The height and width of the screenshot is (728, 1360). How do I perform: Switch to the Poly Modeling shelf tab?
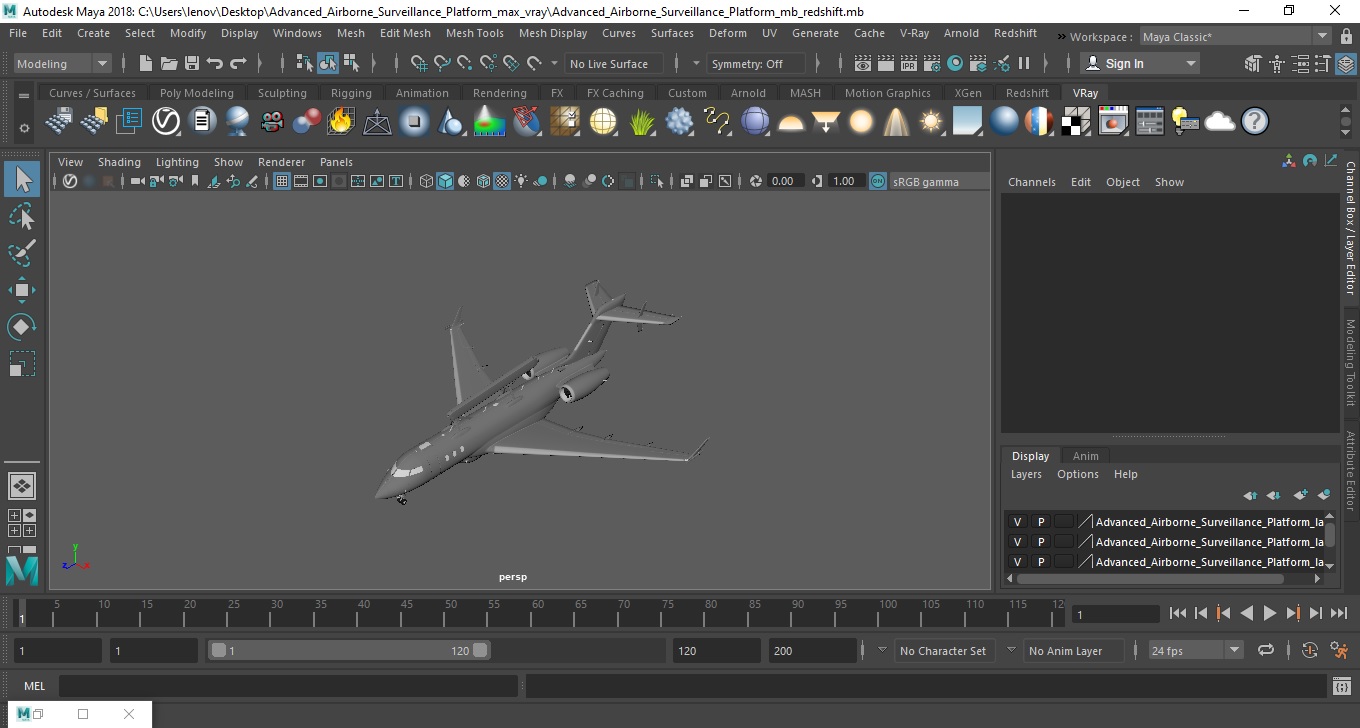pyautogui.click(x=196, y=93)
